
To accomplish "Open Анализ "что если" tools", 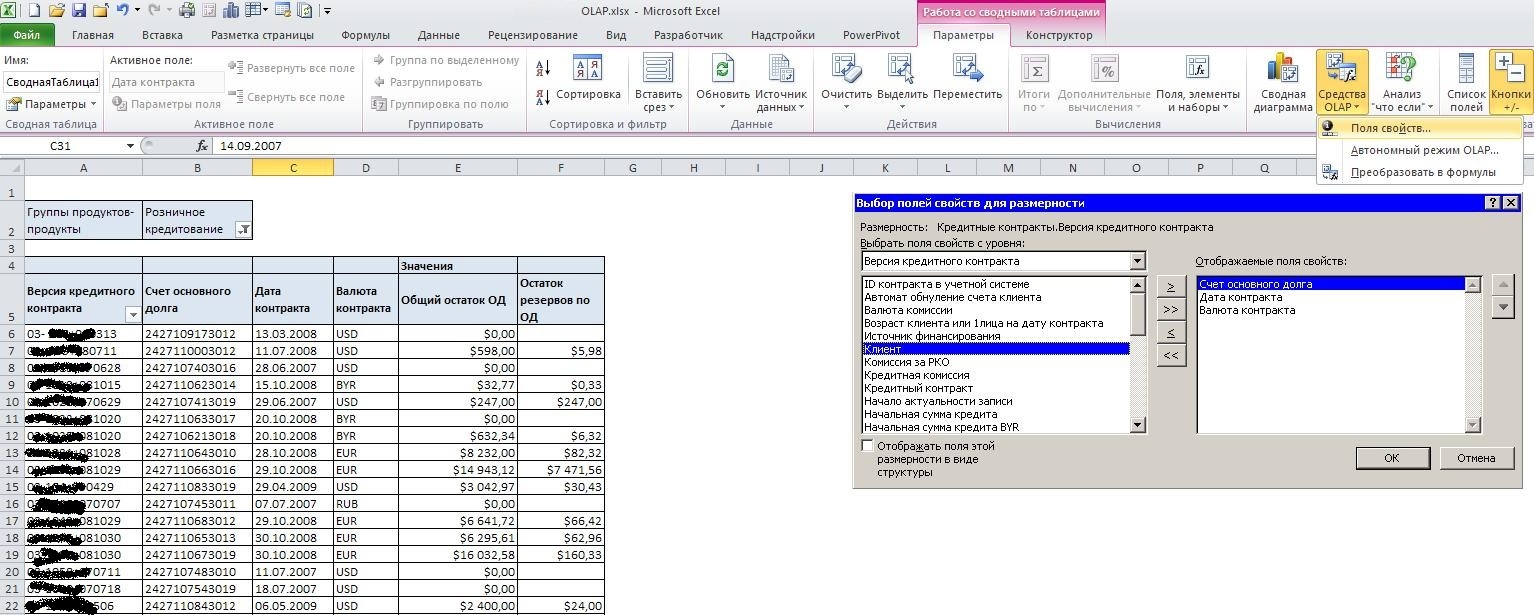I will click(x=1402, y=83).
